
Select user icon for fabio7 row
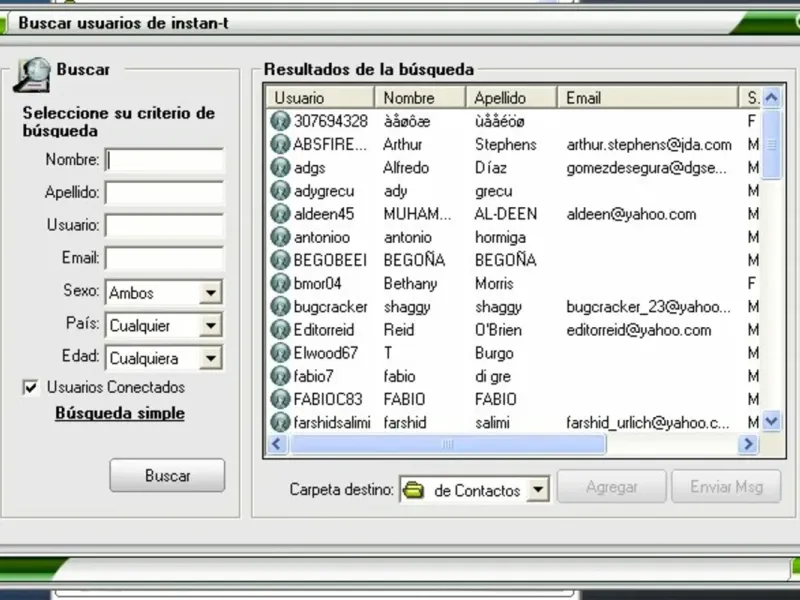pyautogui.click(x=280, y=376)
